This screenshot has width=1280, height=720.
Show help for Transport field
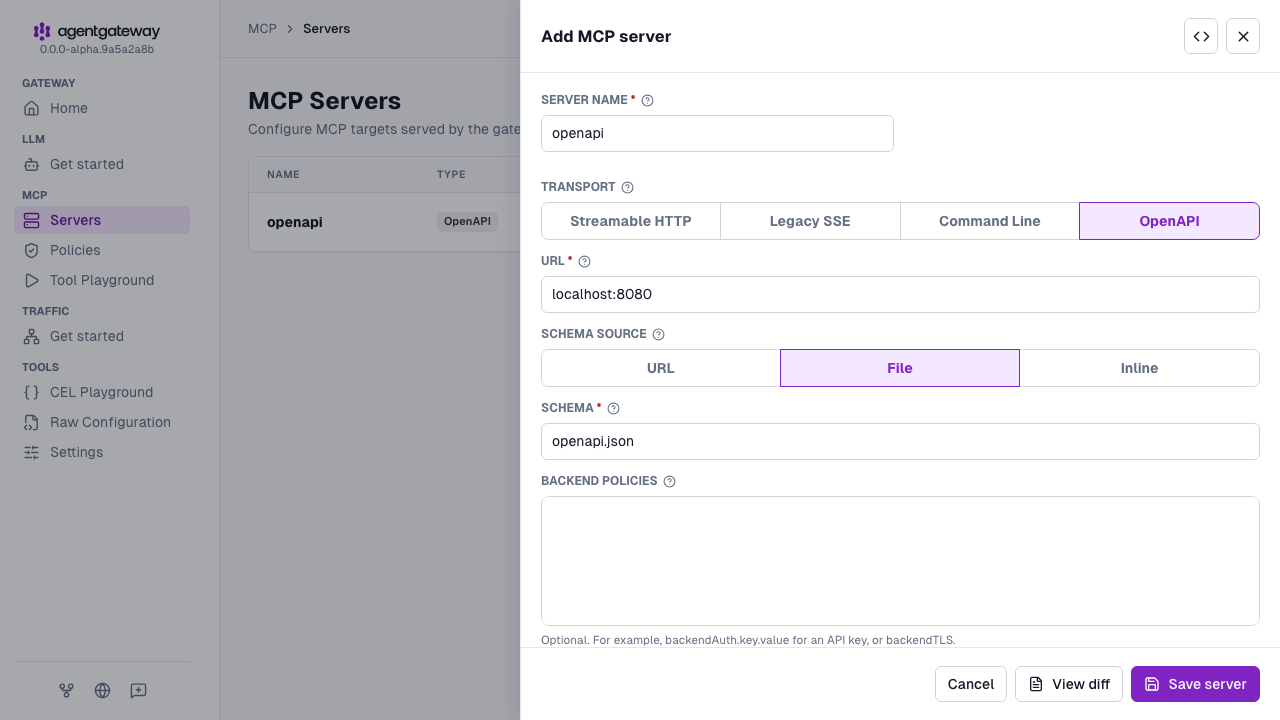(x=627, y=187)
